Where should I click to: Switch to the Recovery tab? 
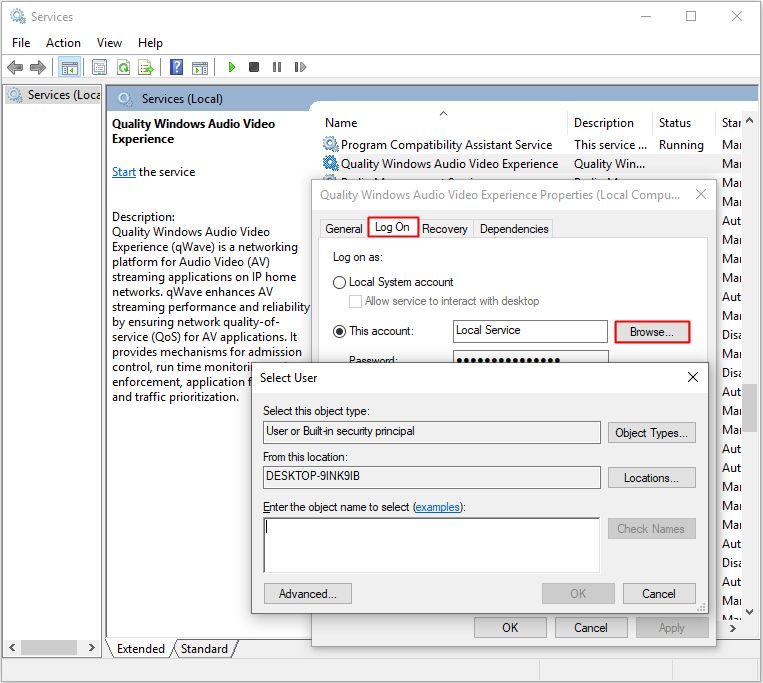pyautogui.click(x=445, y=229)
